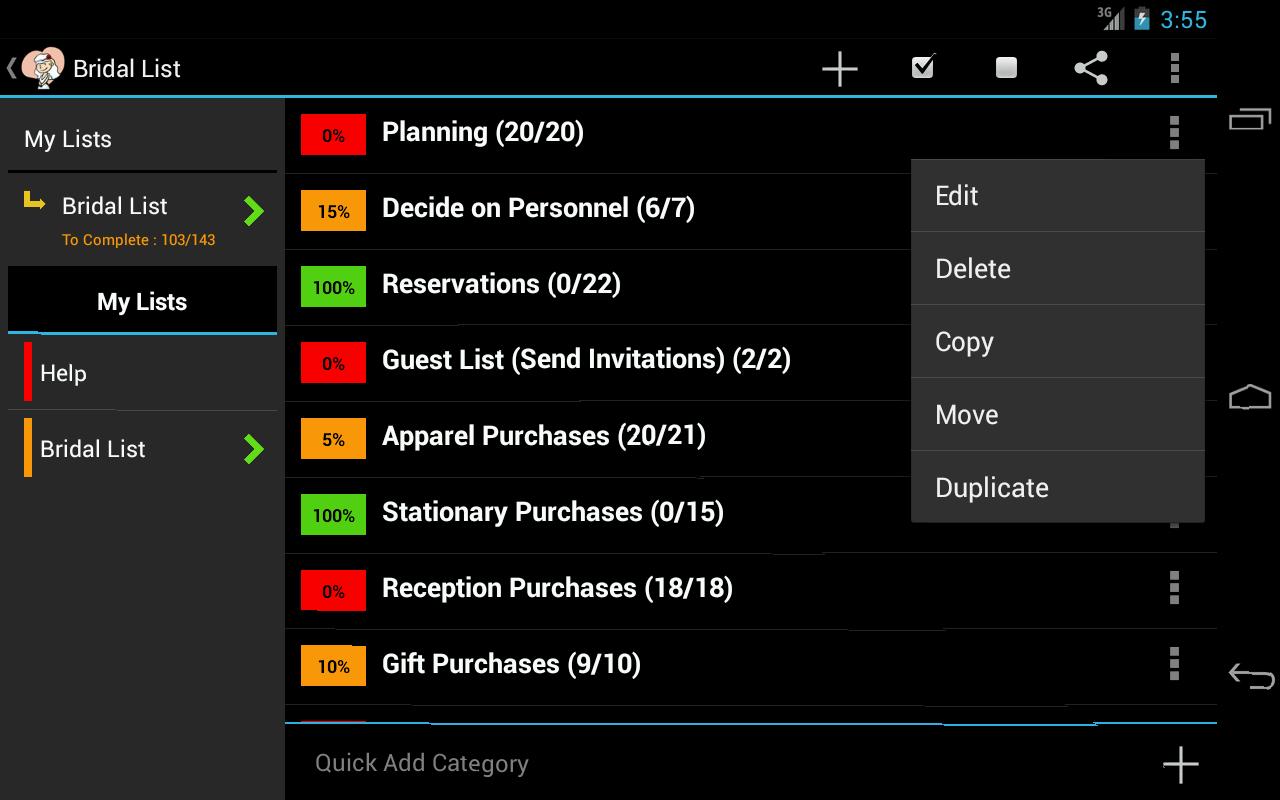This screenshot has height=800, width=1280.
Task: Open the three-dot menu for Gift Purchases
Action: point(1174,664)
